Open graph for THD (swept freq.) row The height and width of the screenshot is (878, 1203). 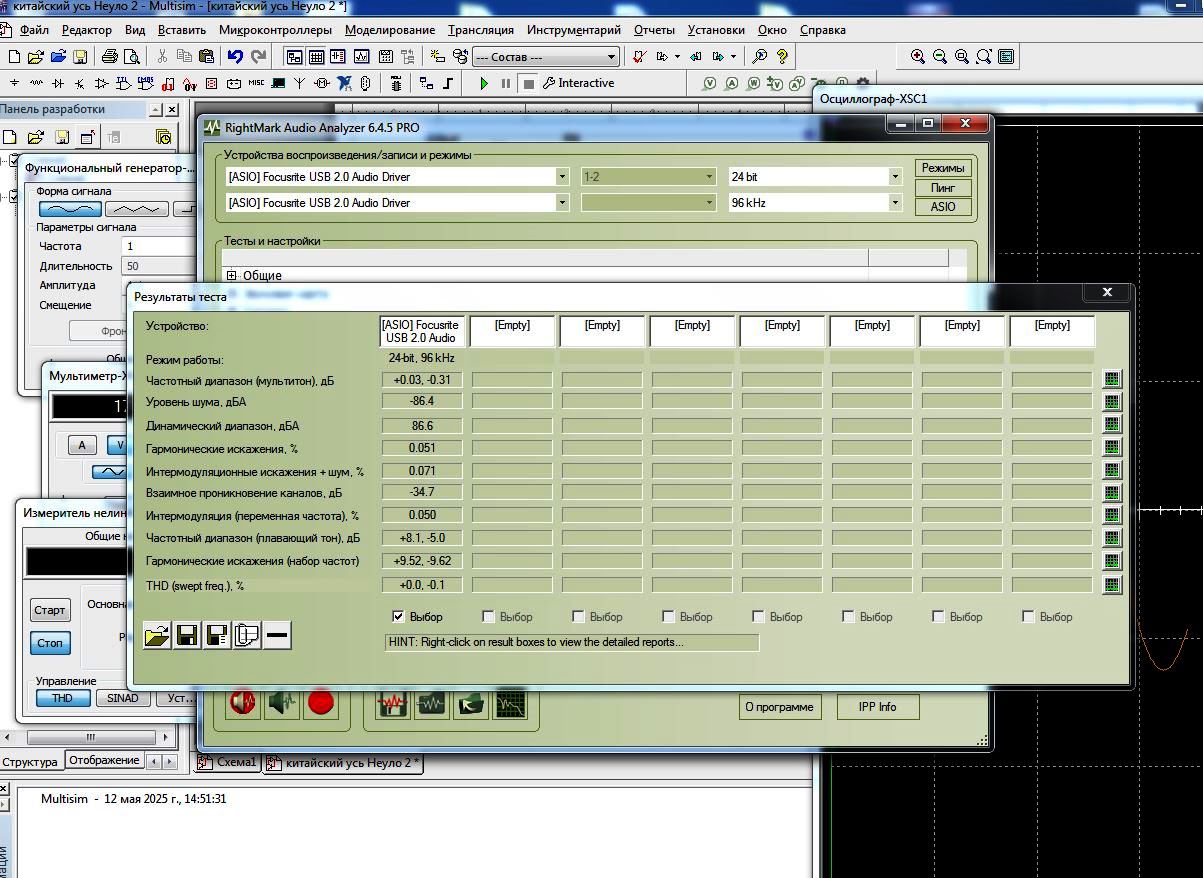coord(1111,585)
